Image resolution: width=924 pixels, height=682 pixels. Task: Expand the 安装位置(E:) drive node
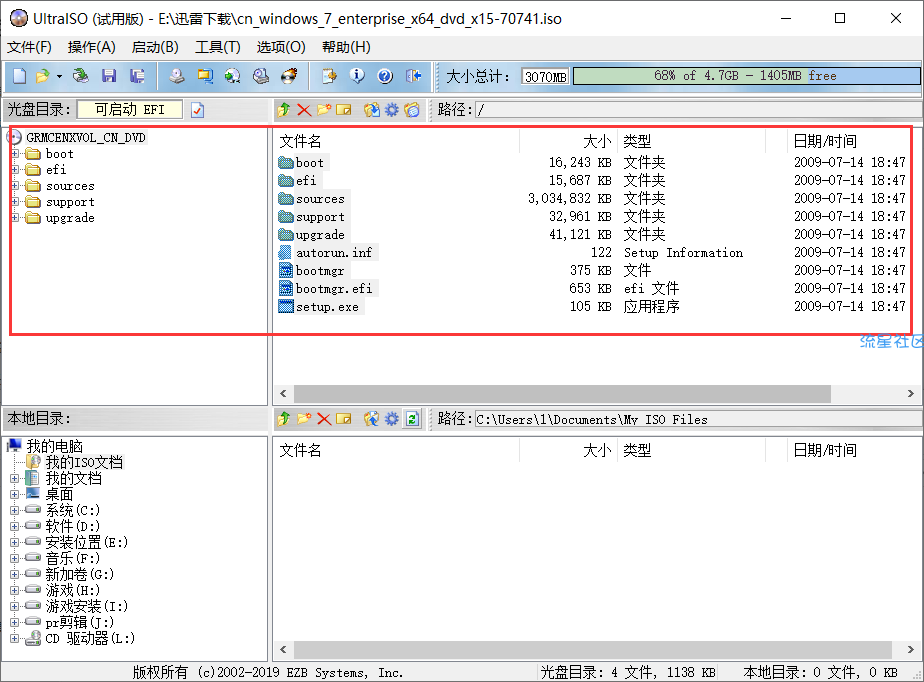15,542
